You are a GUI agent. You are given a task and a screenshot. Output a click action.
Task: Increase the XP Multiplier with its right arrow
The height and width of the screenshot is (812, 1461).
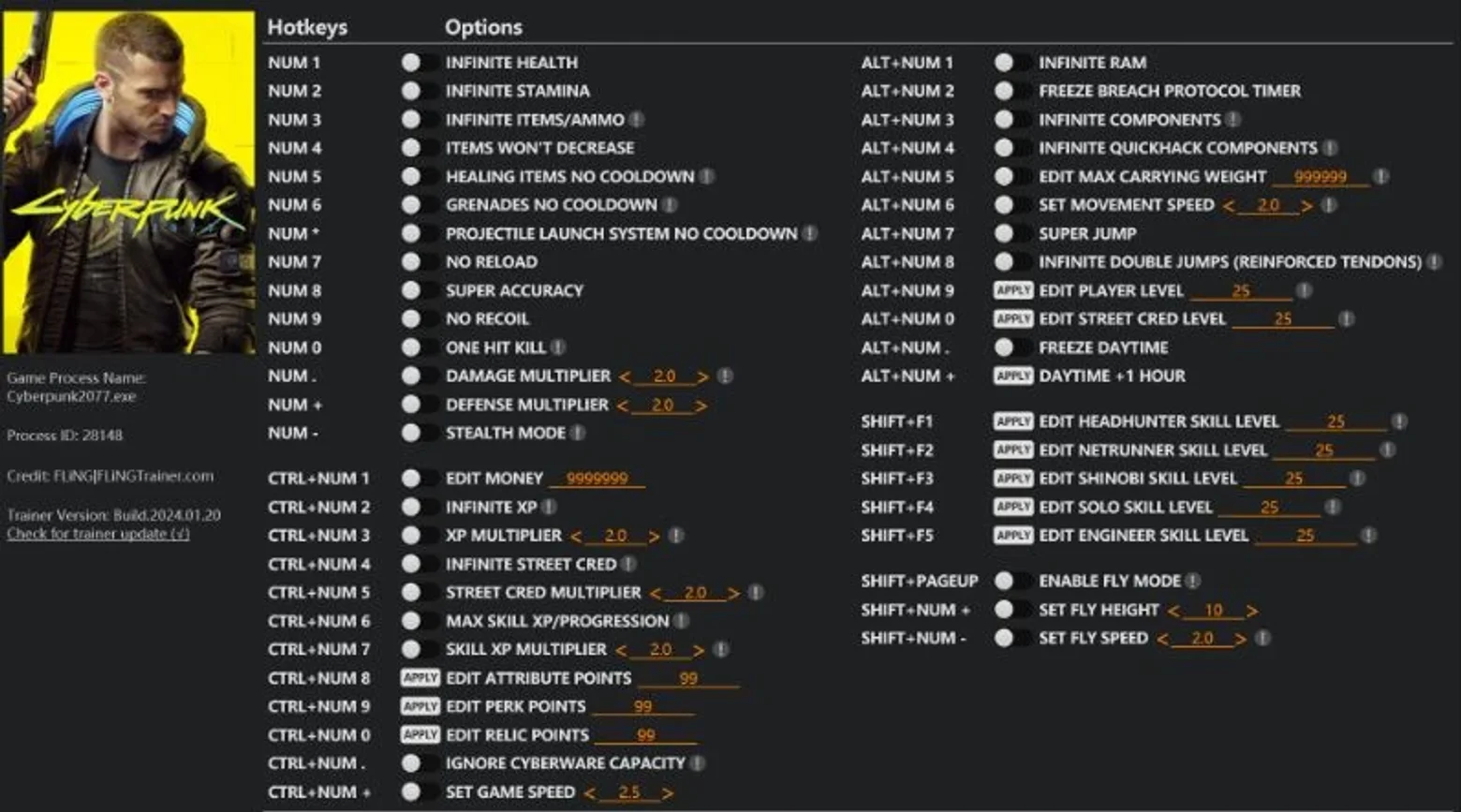click(x=655, y=537)
